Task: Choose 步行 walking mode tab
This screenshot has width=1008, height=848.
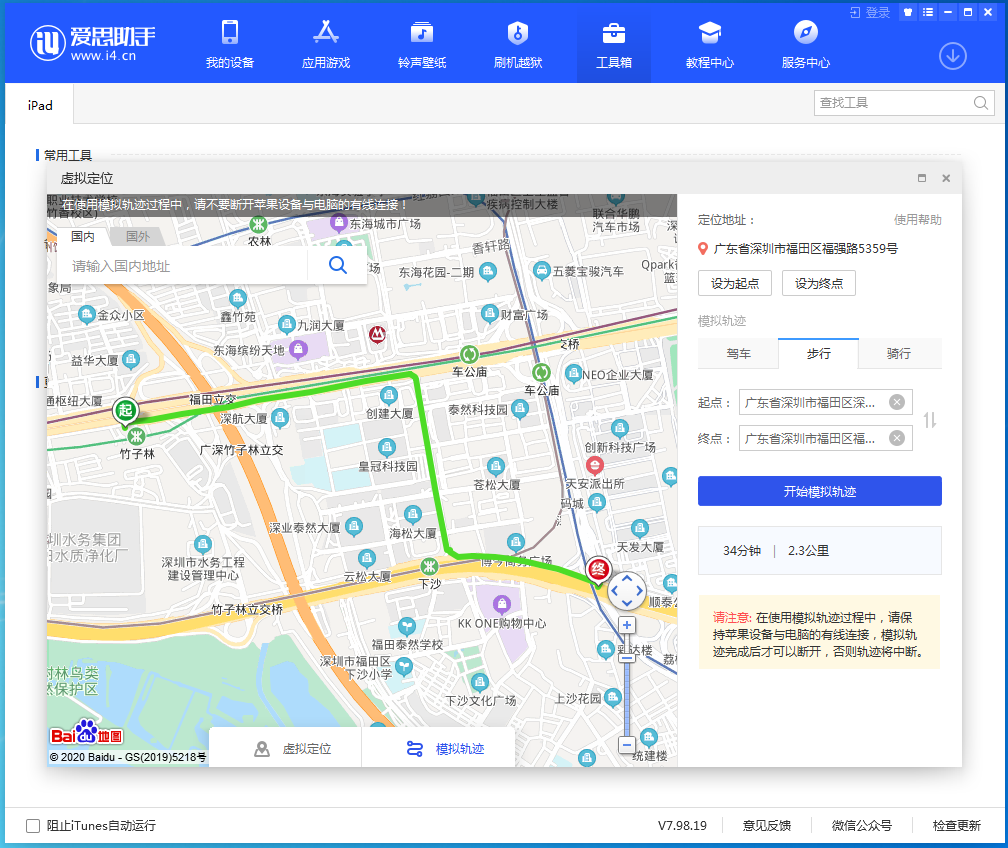Action: [x=818, y=354]
